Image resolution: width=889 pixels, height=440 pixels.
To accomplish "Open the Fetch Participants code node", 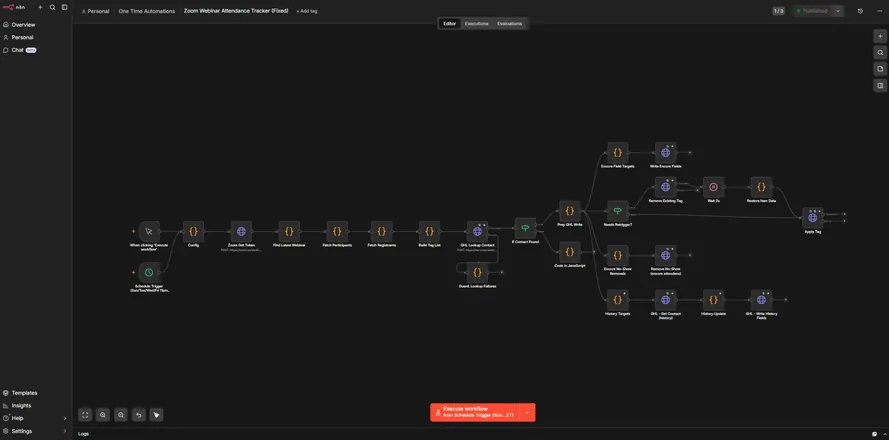I will (337, 231).
